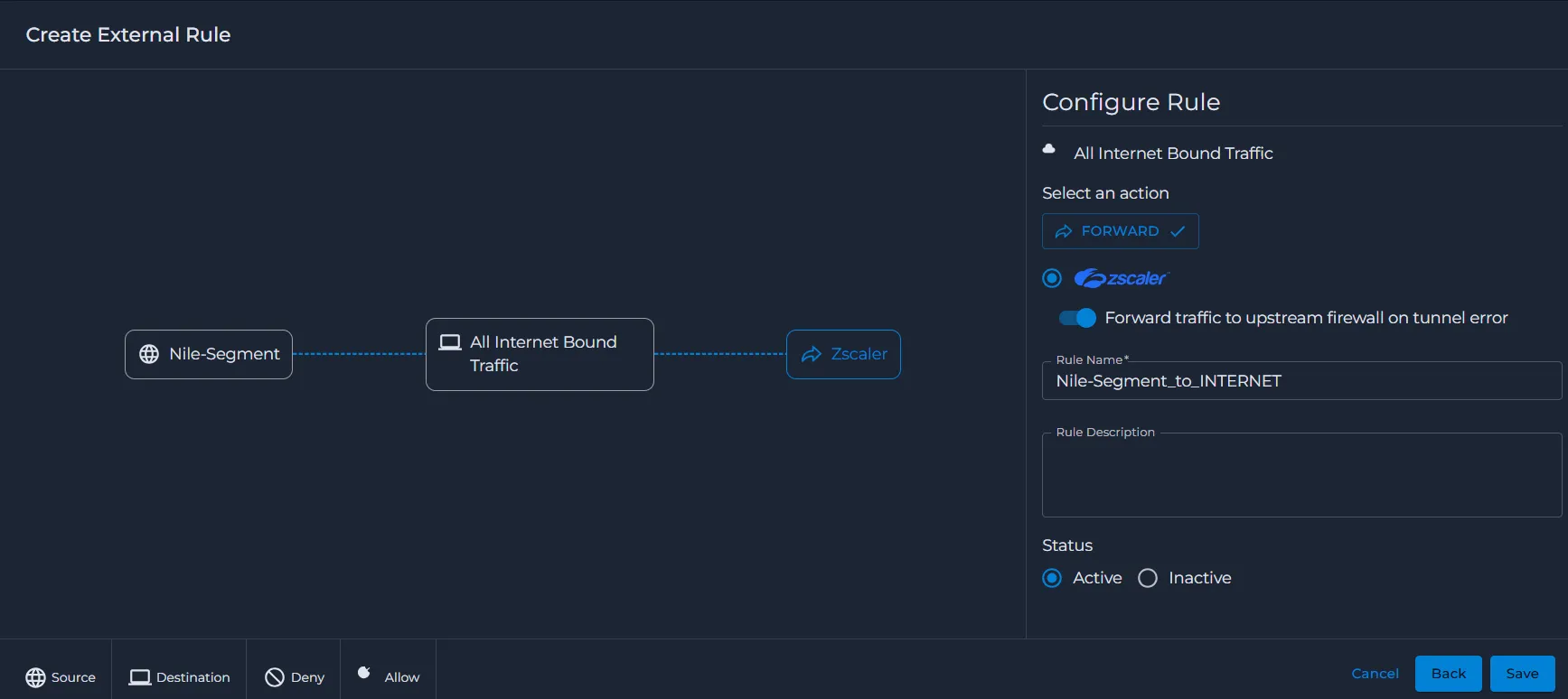
Task: Click the "Deny" legend label
Action: (x=307, y=677)
